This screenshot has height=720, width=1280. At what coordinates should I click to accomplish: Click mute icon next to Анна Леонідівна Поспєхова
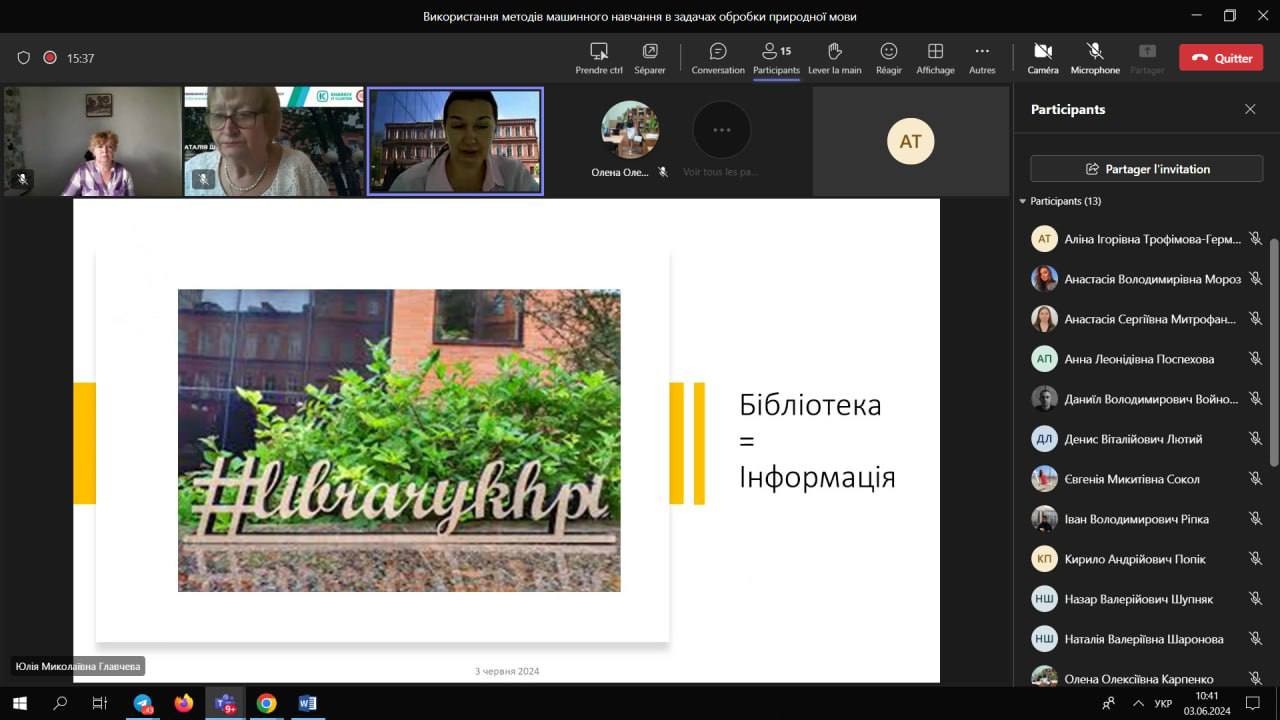[x=1255, y=359]
